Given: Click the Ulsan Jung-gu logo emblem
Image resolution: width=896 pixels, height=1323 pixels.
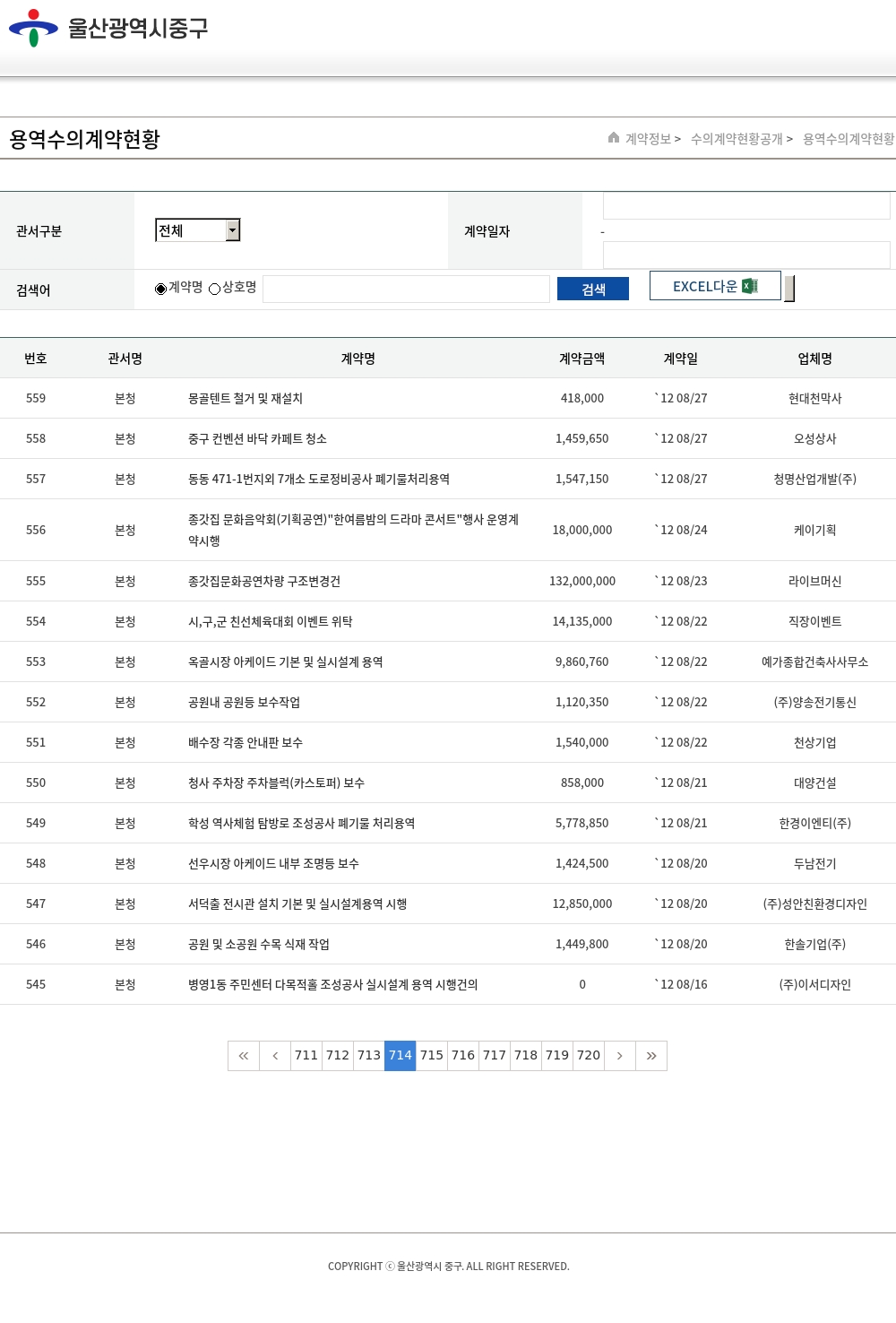Looking at the screenshot, I should point(33,28).
